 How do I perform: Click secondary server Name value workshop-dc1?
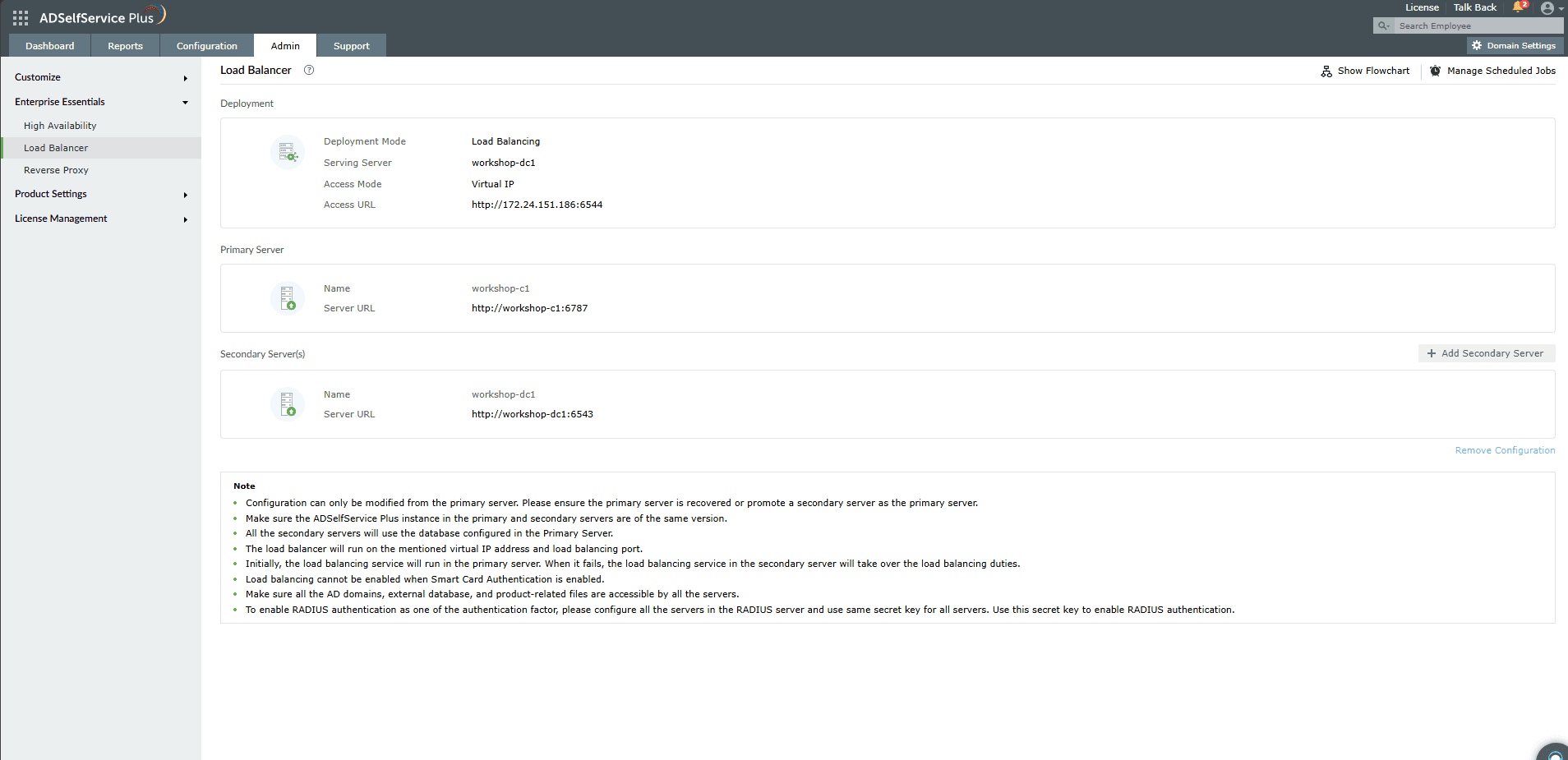pyautogui.click(x=503, y=394)
